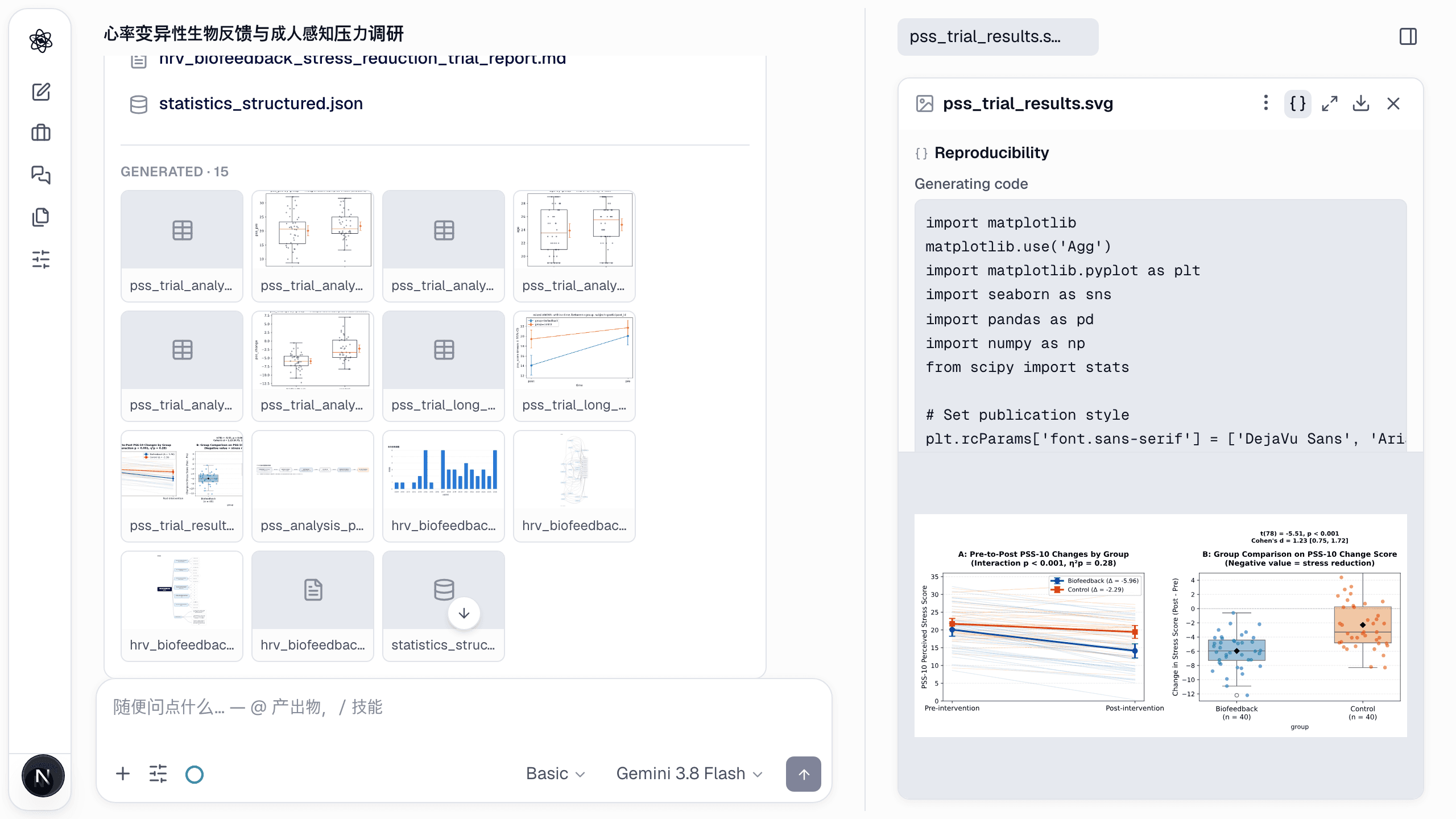Open the pss_analysis_p... thumbnail
This screenshot has height=819, width=1456.
pos(313,486)
